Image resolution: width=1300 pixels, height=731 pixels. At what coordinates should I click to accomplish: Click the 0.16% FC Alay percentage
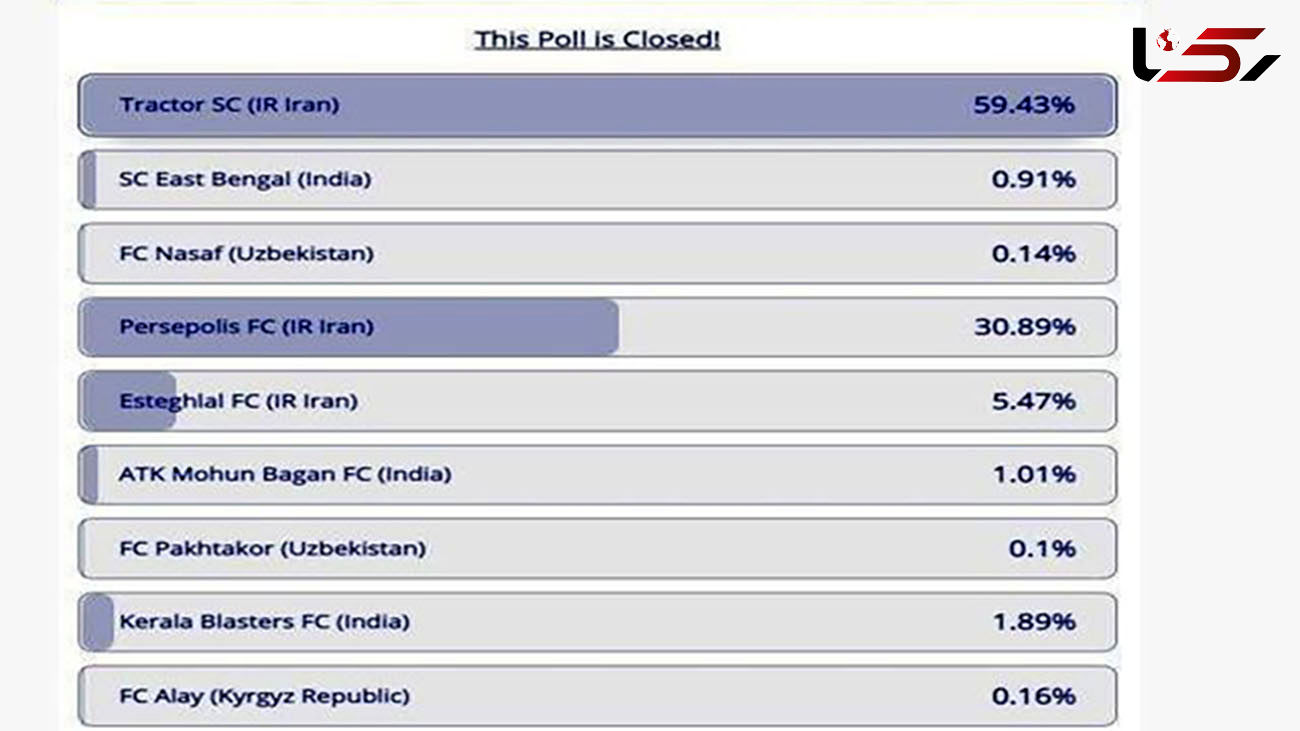coord(1033,696)
